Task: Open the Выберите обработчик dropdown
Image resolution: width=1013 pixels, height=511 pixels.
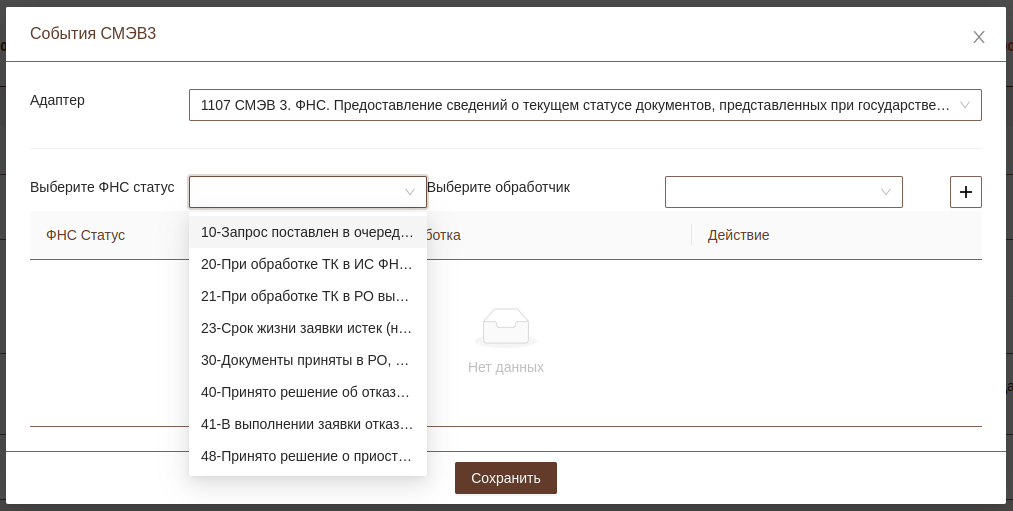Action: 773,192
